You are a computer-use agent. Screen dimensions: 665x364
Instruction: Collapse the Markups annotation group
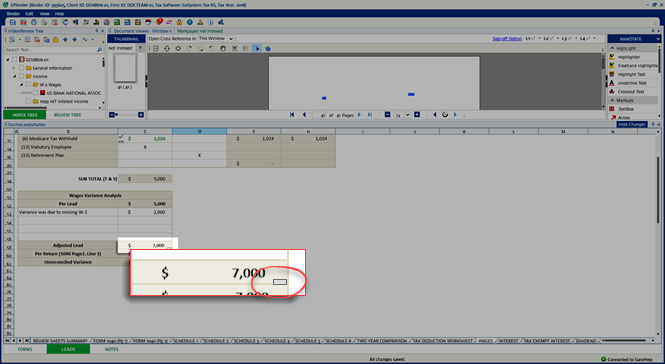[x=612, y=100]
